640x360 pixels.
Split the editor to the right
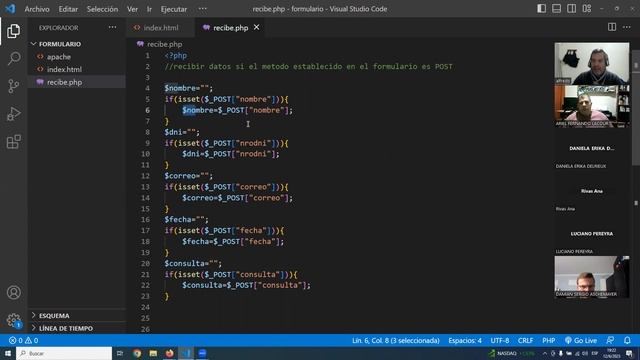click(x=612, y=27)
